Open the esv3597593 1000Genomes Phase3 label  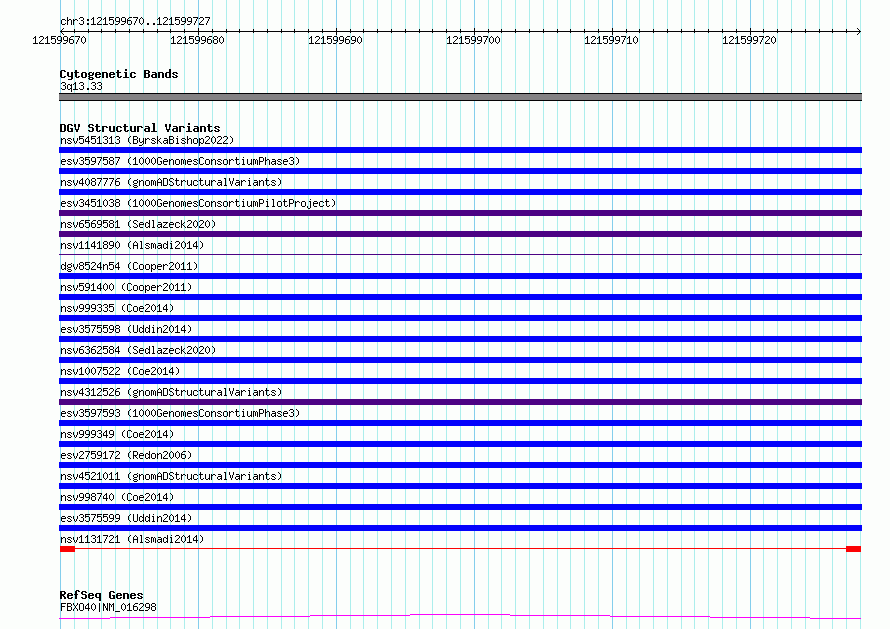pyautogui.click(x=179, y=413)
